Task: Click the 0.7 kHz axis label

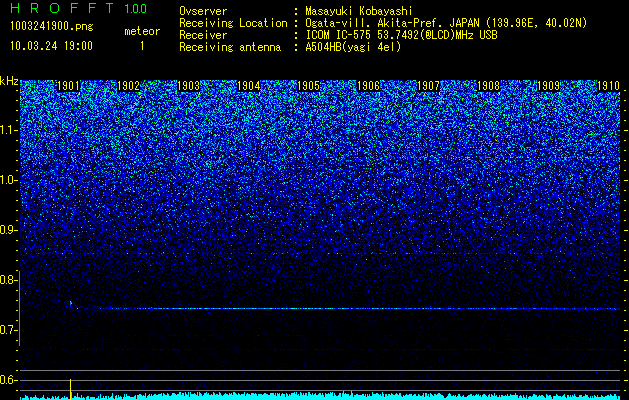Action: coord(8,330)
